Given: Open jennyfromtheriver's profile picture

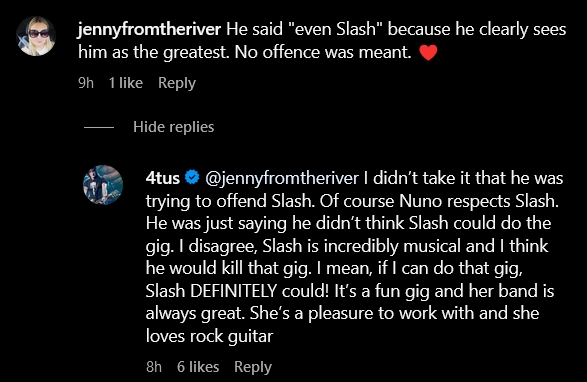Looking at the screenshot, I should pos(36,36).
